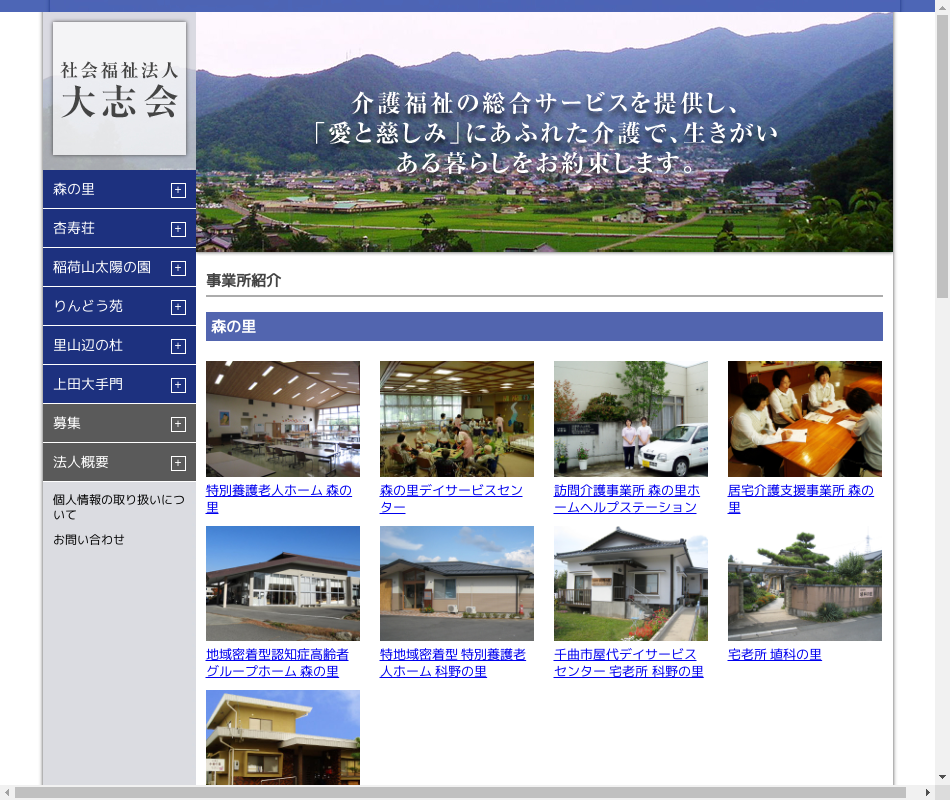The height and width of the screenshot is (800, 950).
Task: Click the 社会福祉法人 大志会 logo
Action: (119, 89)
